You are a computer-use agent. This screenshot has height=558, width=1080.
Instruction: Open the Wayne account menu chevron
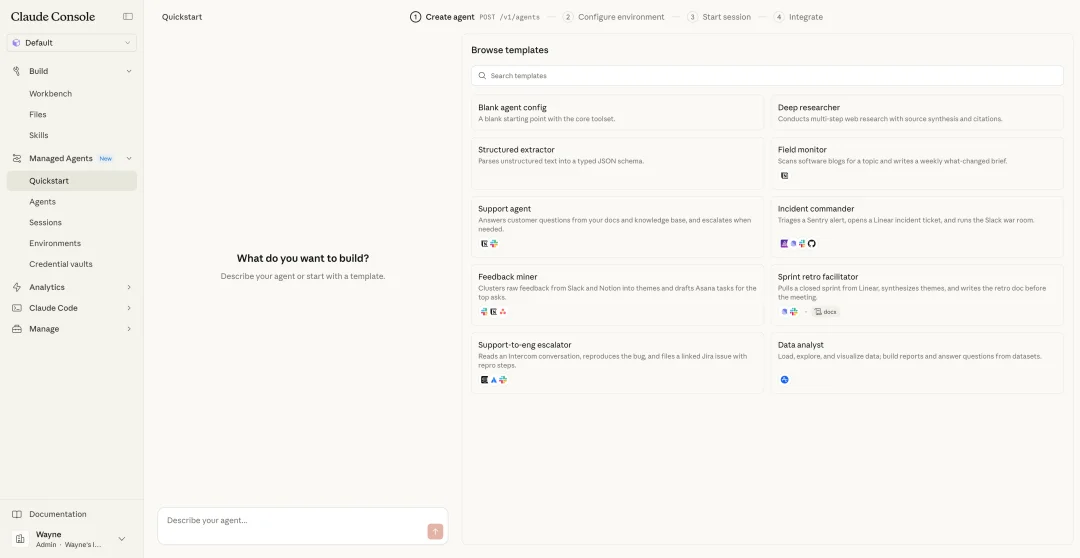pos(122,539)
